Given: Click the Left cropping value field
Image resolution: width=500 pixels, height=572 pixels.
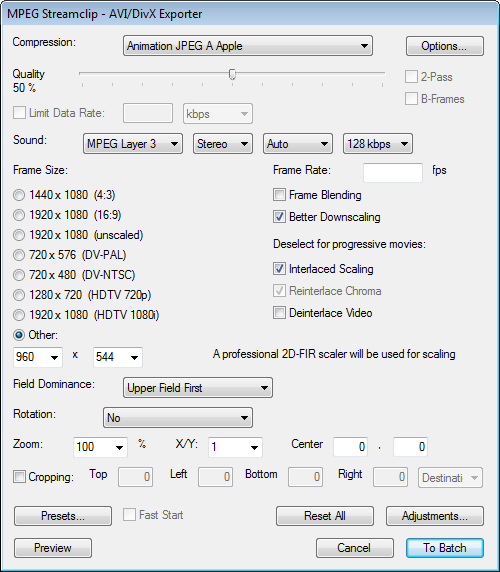Looking at the screenshot, I should [x=215, y=477].
